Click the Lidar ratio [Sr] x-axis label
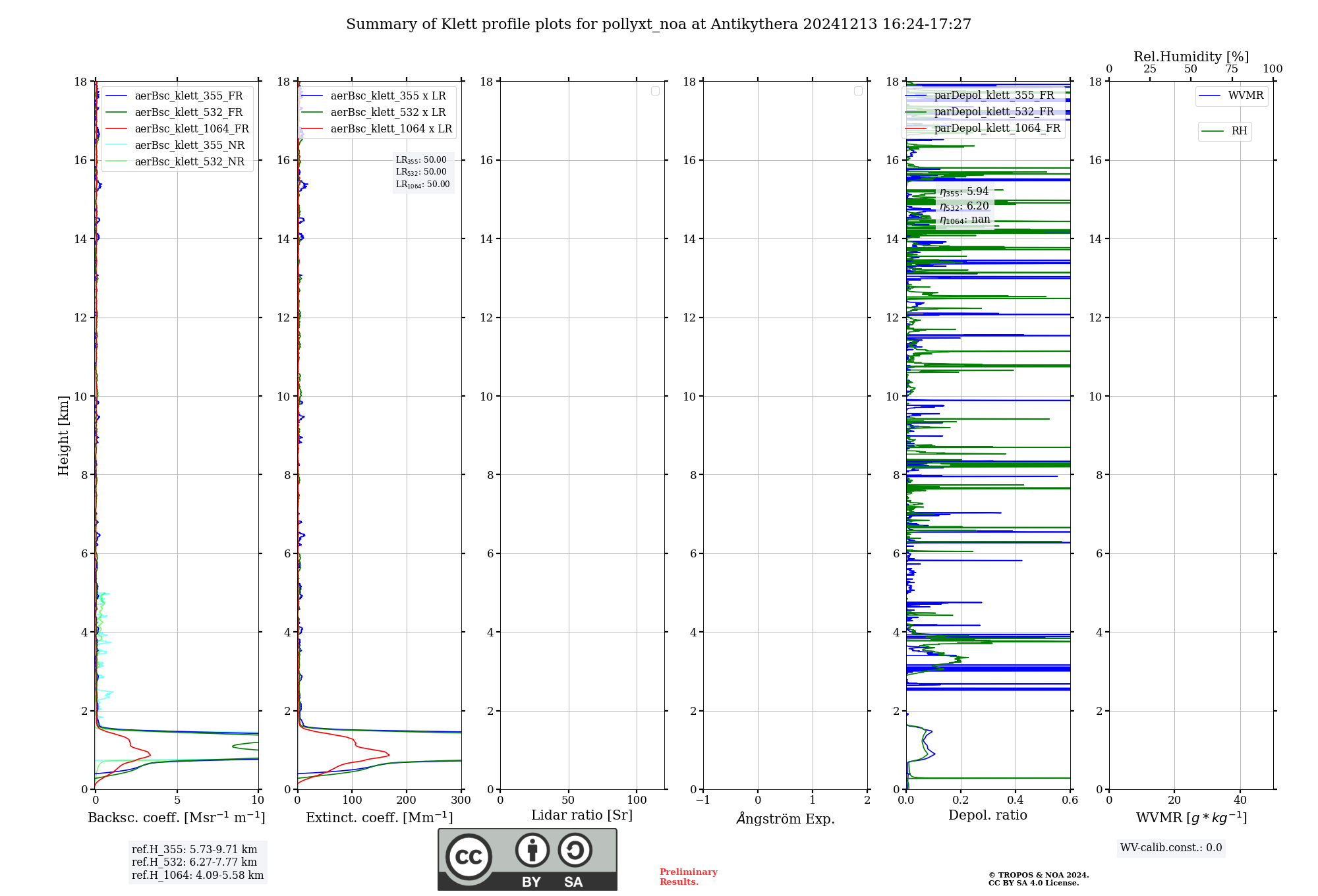The image size is (1318, 896). [x=582, y=816]
